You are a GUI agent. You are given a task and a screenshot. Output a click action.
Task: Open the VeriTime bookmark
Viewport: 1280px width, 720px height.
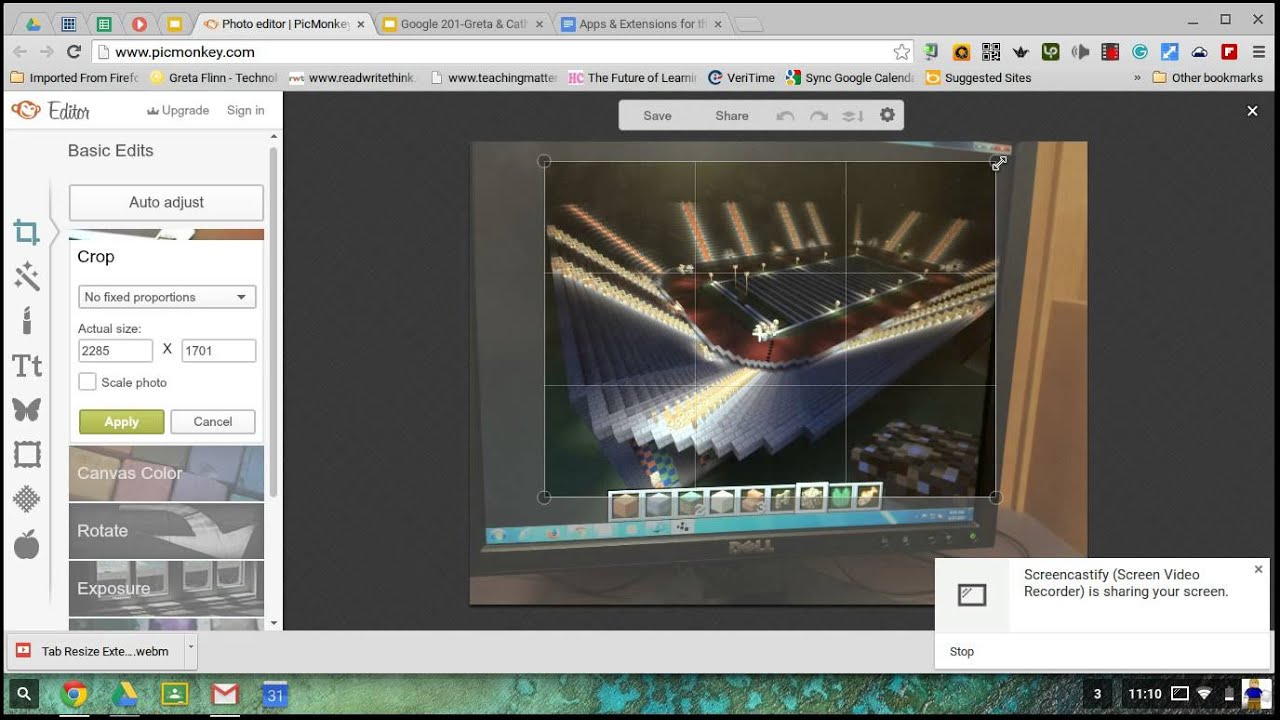pyautogui.click(x=741, y=77)
